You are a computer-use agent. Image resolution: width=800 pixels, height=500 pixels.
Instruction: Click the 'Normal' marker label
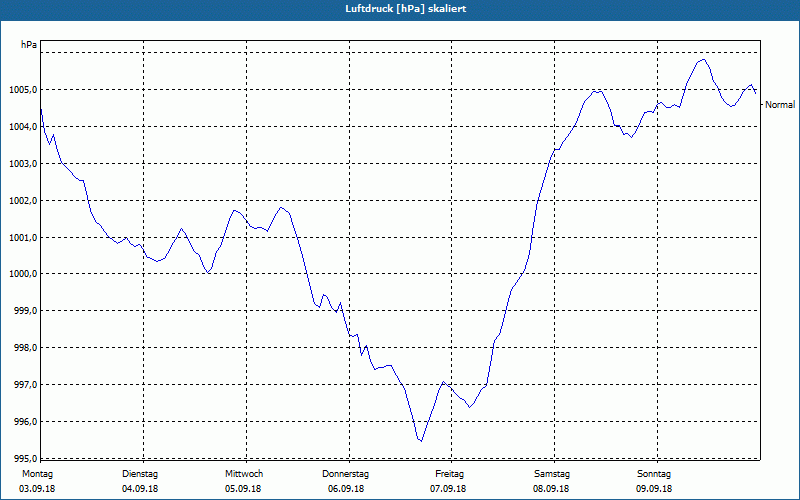coord(780,105)
